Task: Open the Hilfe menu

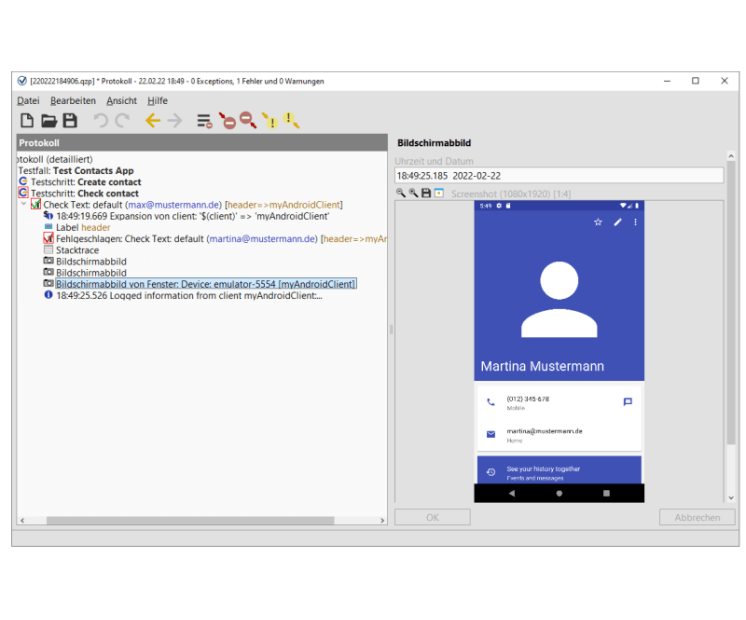Action: [157, 100]
